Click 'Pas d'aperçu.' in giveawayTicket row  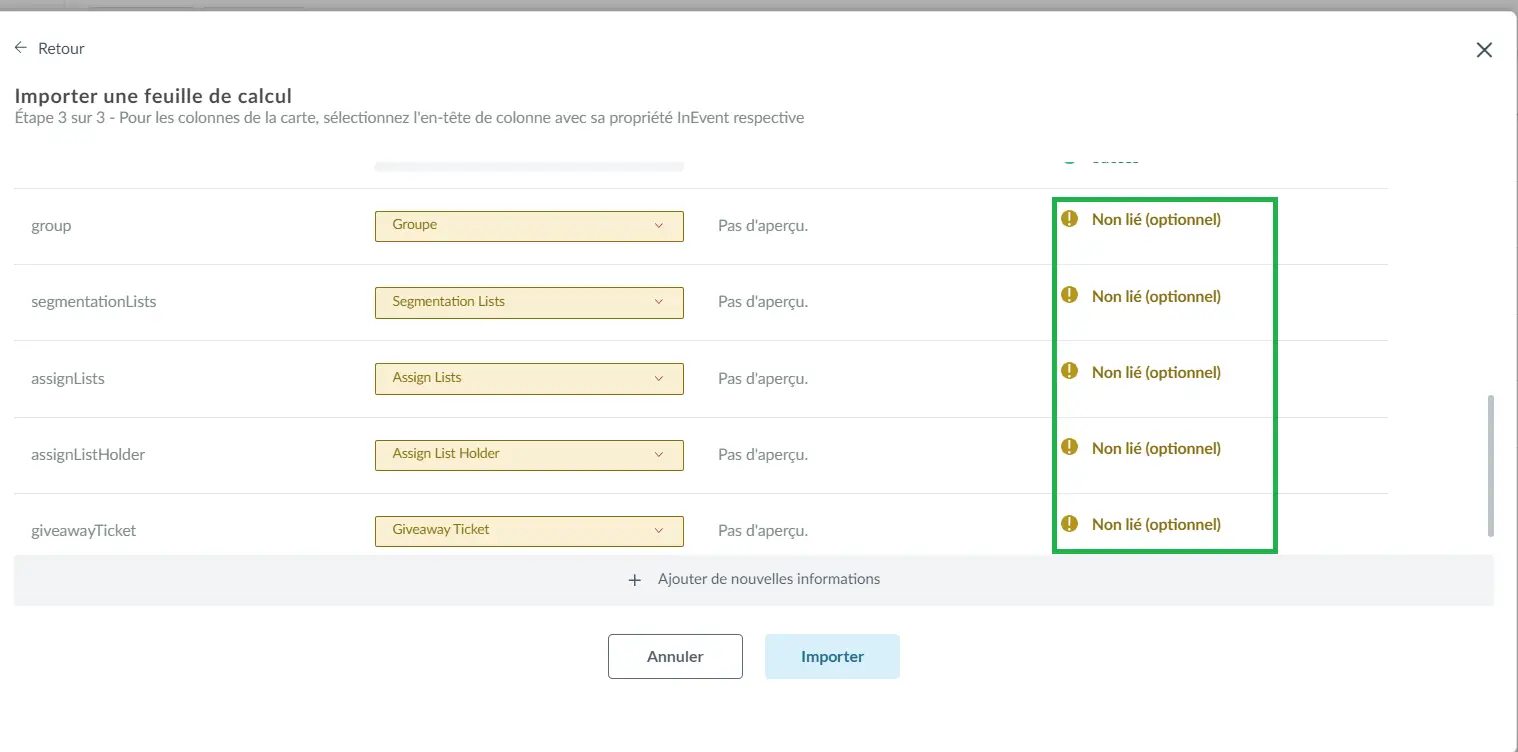(x=763, y=531)
